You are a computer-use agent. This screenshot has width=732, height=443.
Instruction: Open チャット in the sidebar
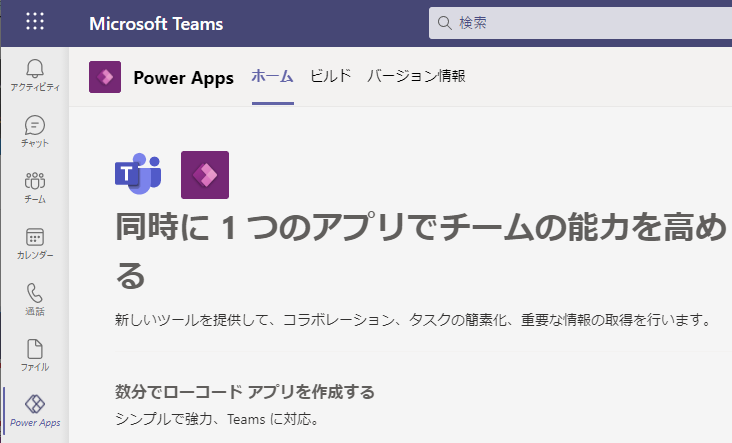coord(35,131)
